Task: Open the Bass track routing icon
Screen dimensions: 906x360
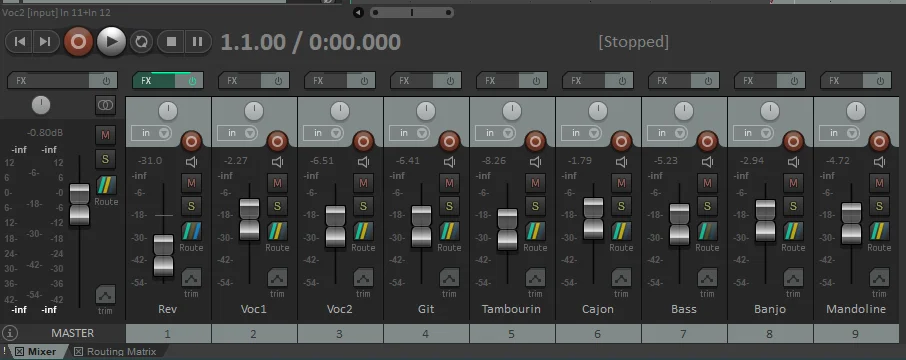Action: 707,231
